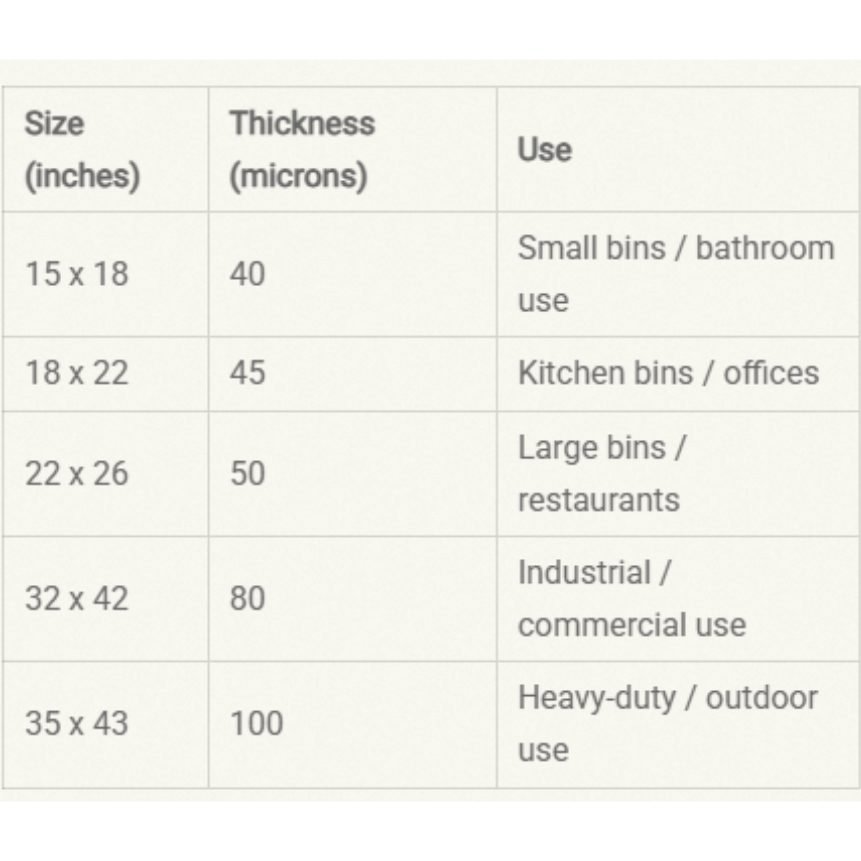
Task: Click the 45 microns thickness value
Action: pyautogui.click(x=247, y=373)
